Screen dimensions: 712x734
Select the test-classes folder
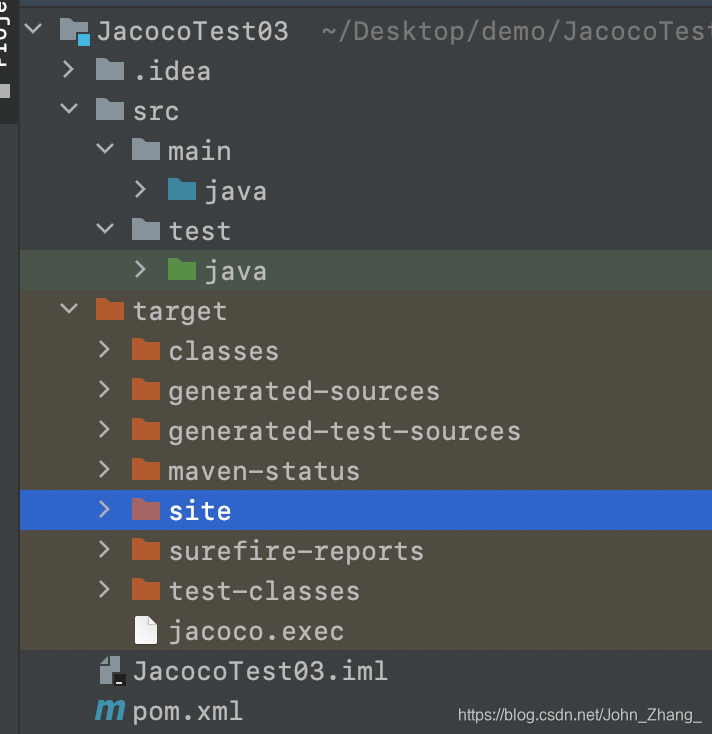click(263, 591)
